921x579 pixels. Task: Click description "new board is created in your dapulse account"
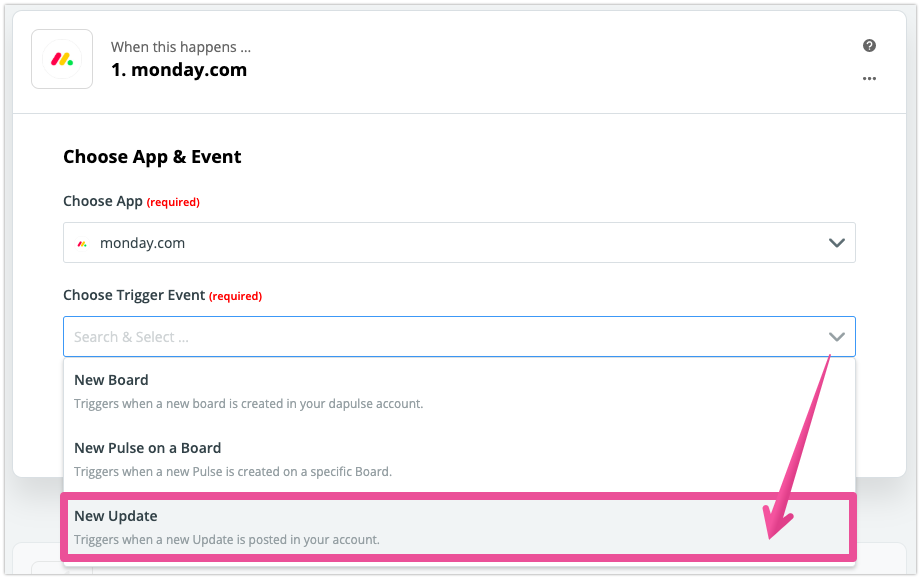pos(248,404)
